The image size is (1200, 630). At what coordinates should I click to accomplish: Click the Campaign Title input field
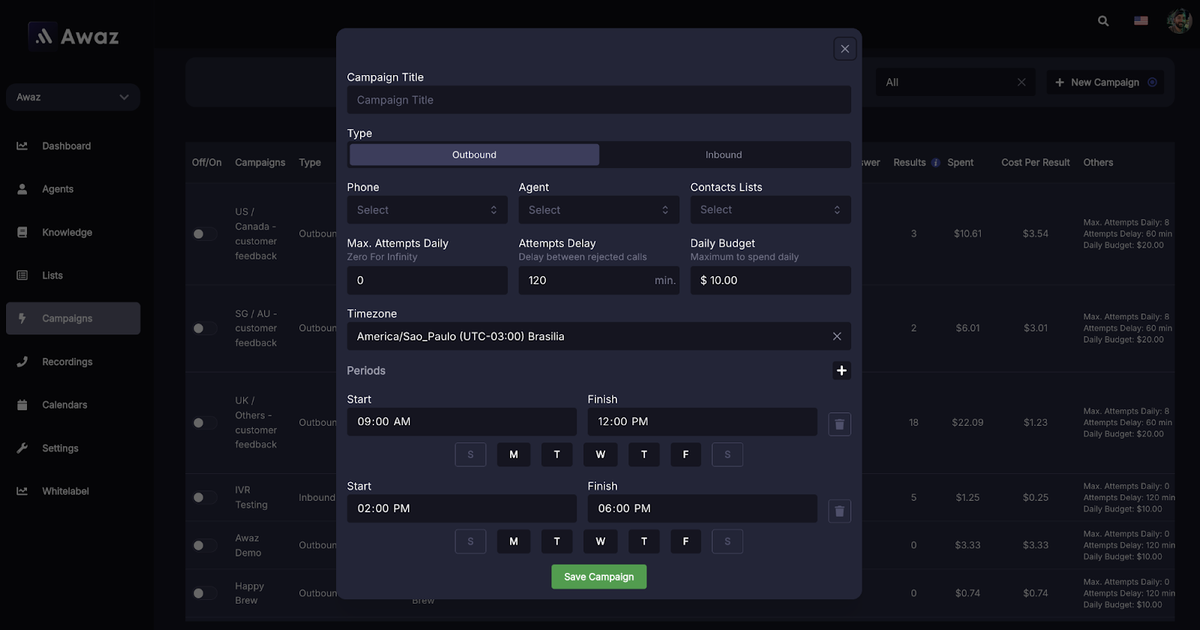pyautogui.click(x=599, y=100)
